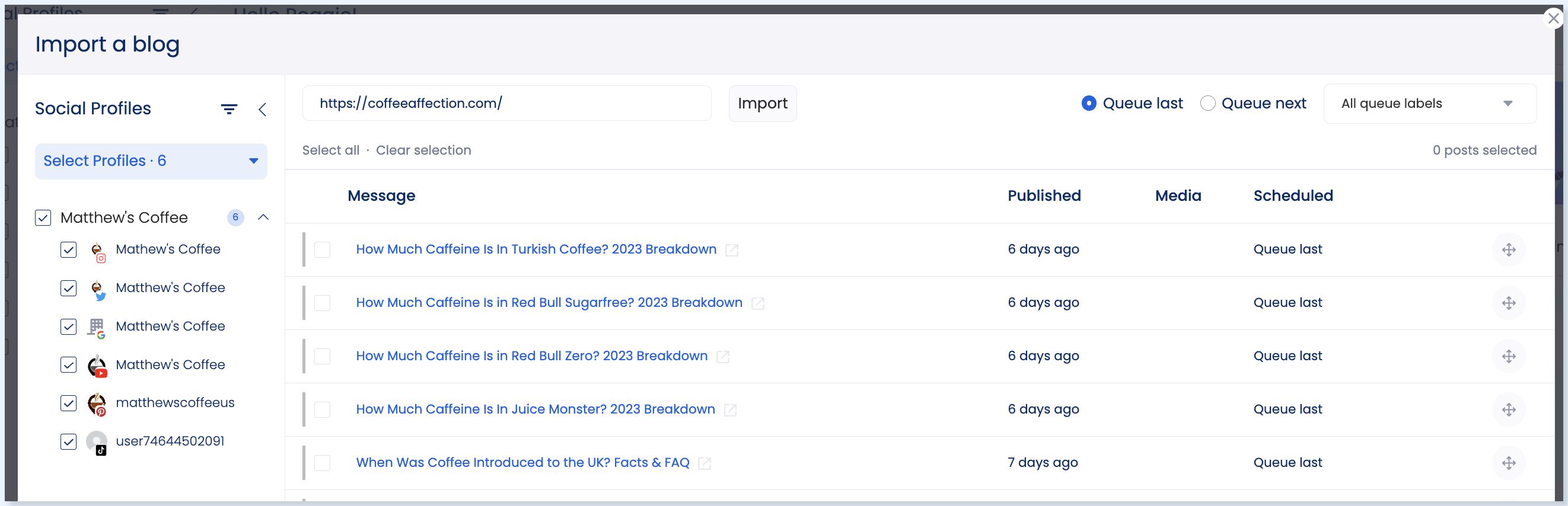Click Mathew's Coffee Instagram profile avatar

coord(97,251)
